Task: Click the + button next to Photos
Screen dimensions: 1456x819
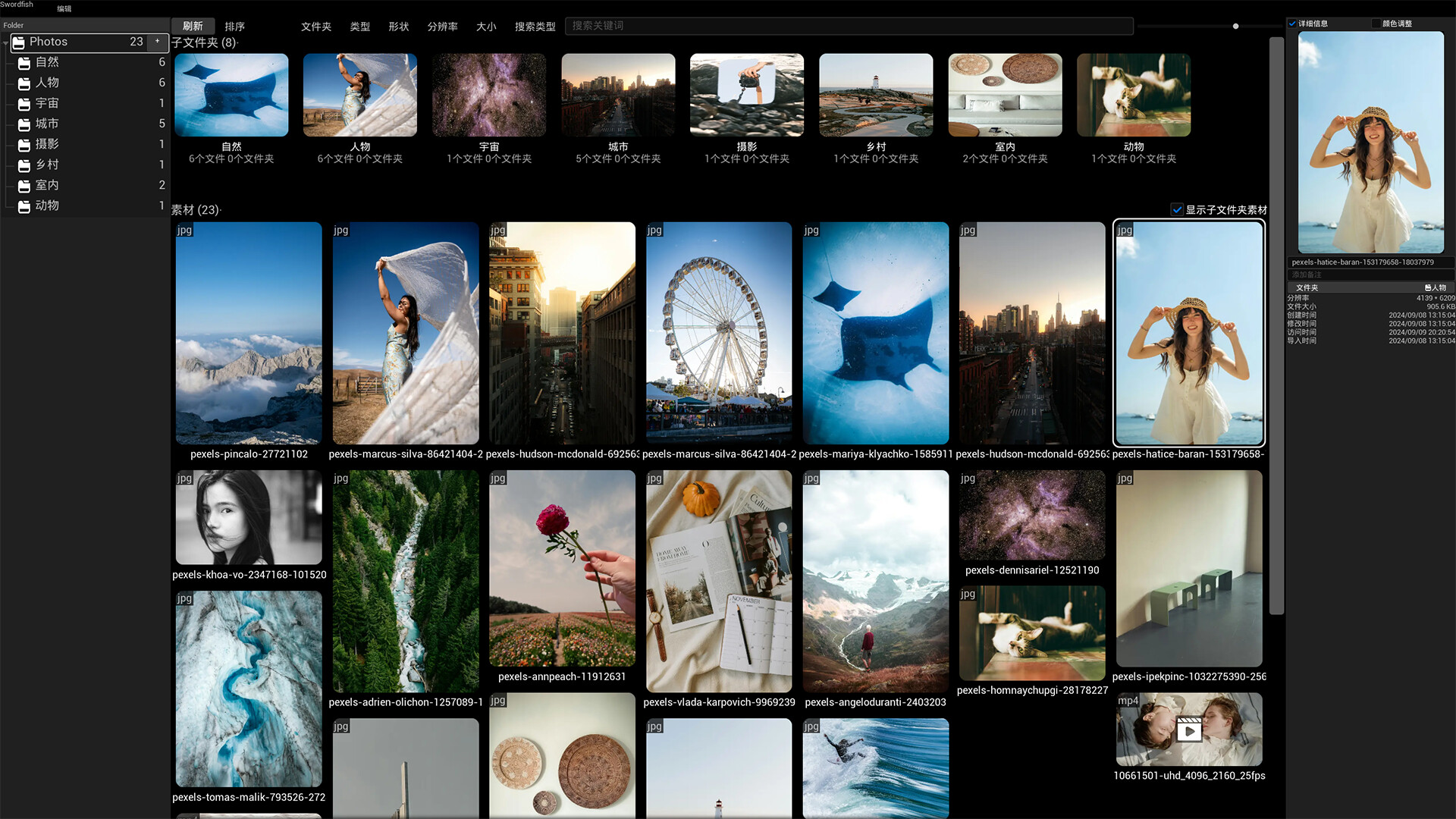Action: [x=156, y=42]
